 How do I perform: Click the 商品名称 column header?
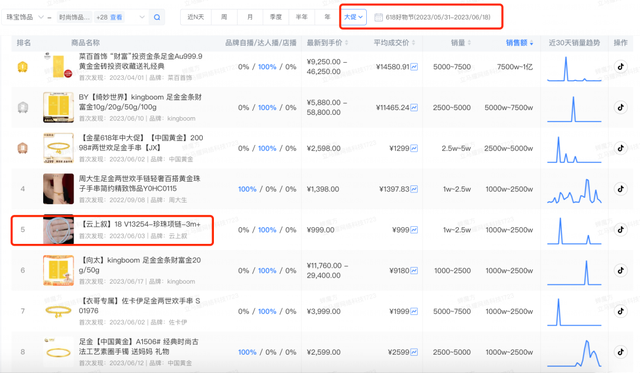(85, 42)
